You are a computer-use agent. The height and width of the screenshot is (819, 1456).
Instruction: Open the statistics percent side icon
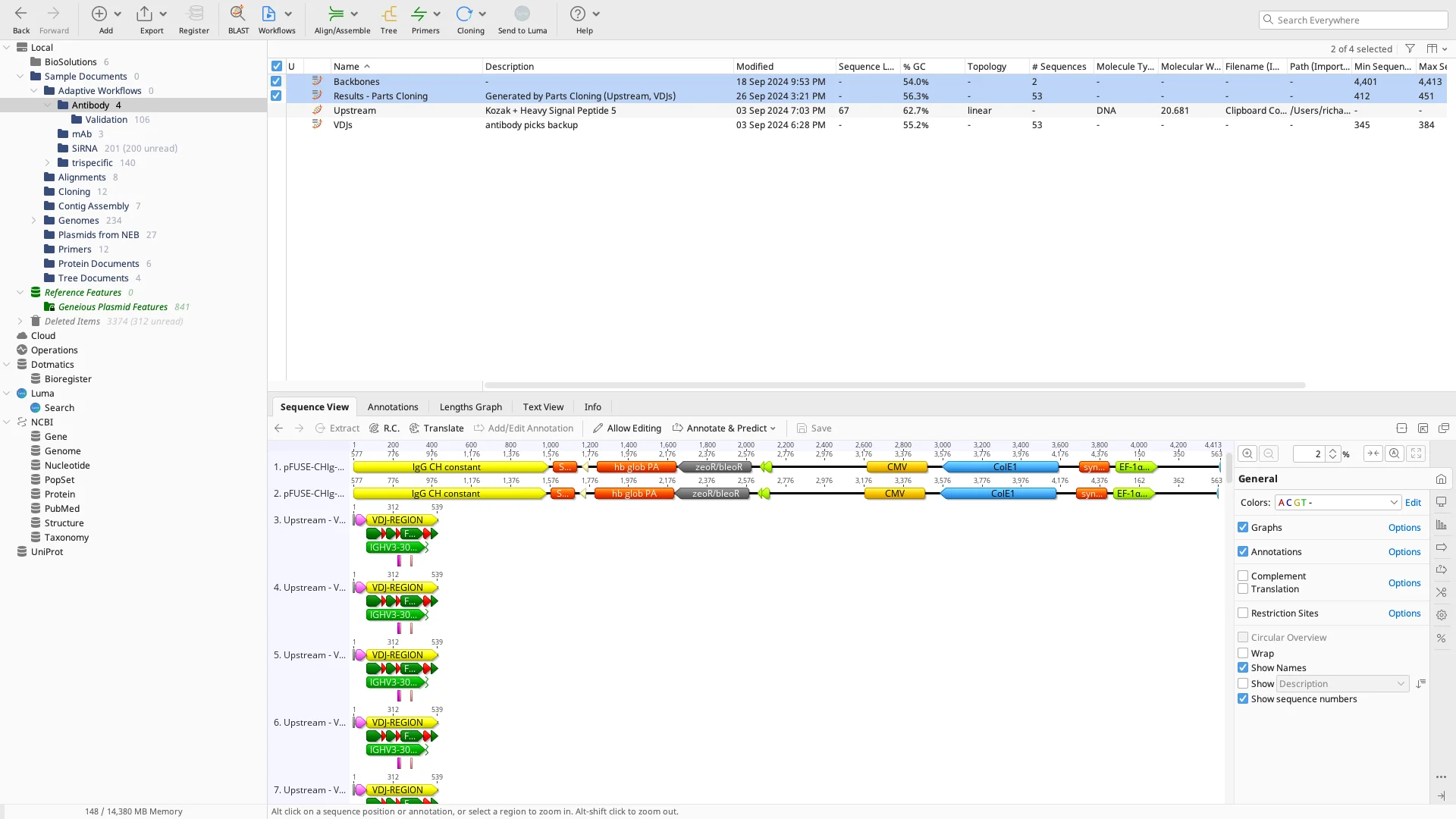(1441, 639)
